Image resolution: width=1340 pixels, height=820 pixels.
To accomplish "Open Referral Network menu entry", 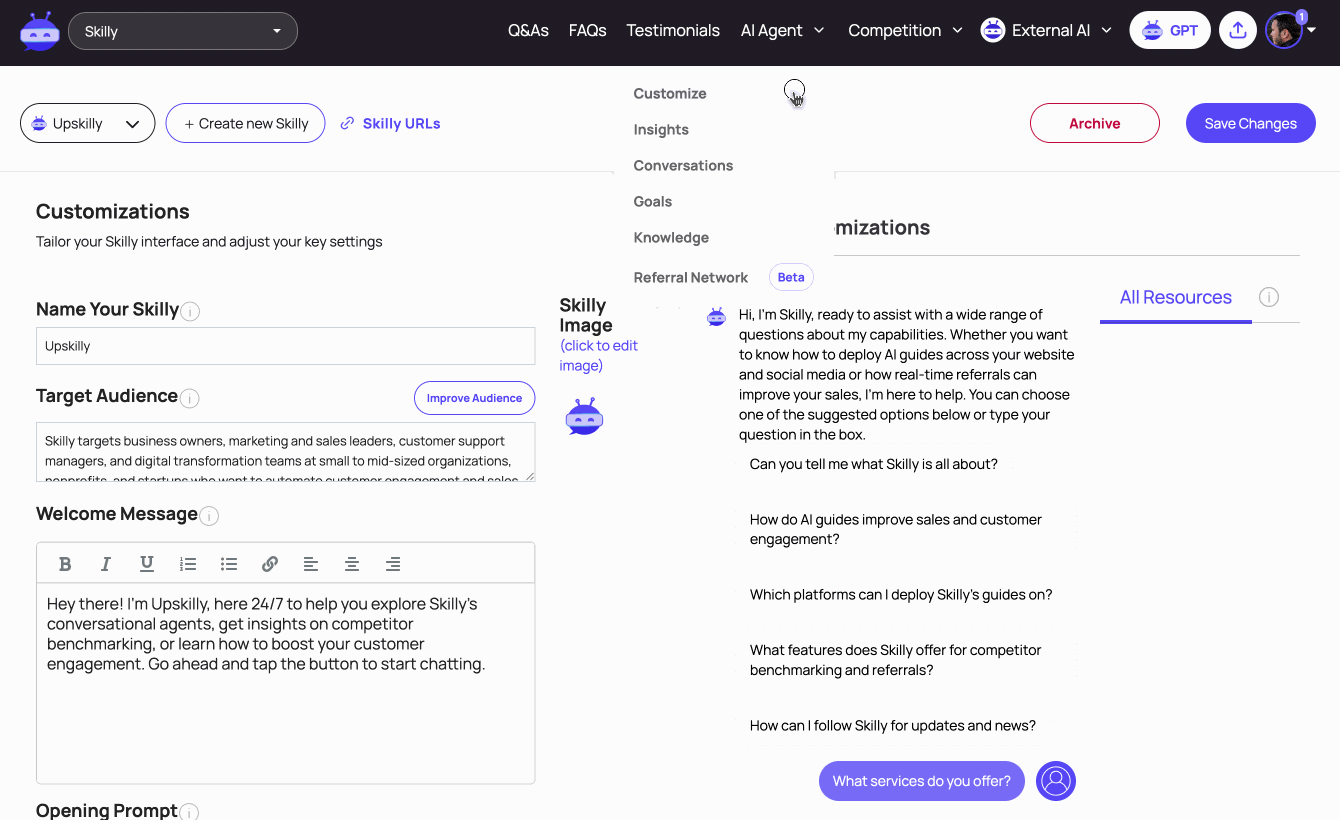I will pos(691,277).
